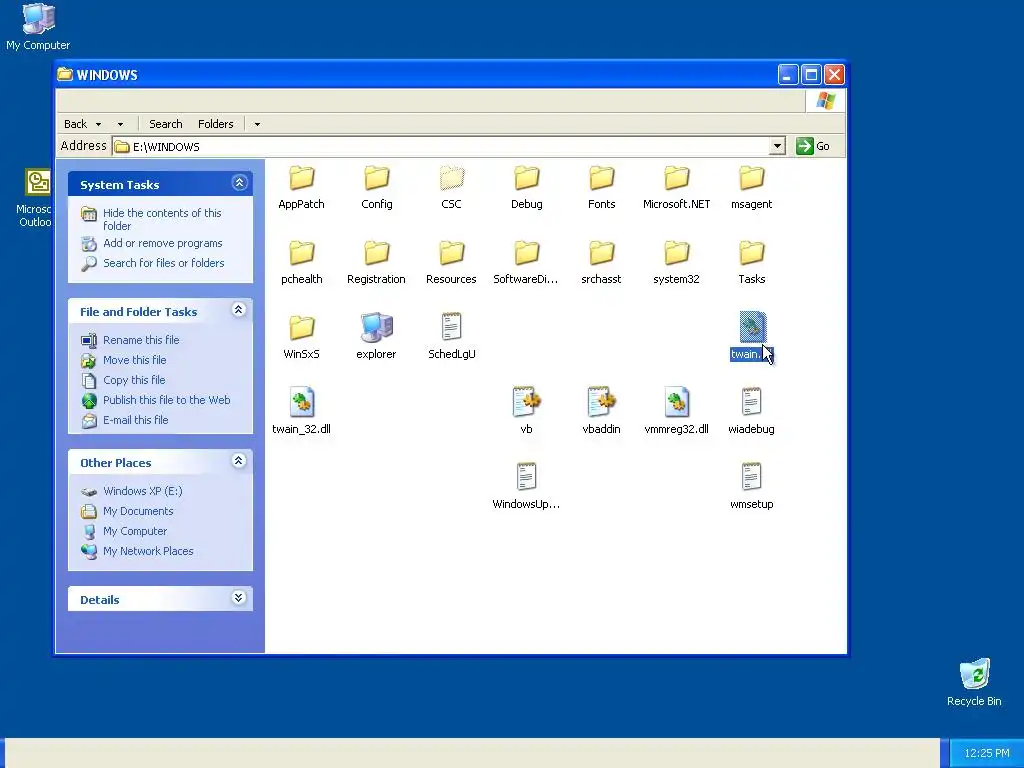Click Search for files or folders
1024x768 pixels.
163,263
